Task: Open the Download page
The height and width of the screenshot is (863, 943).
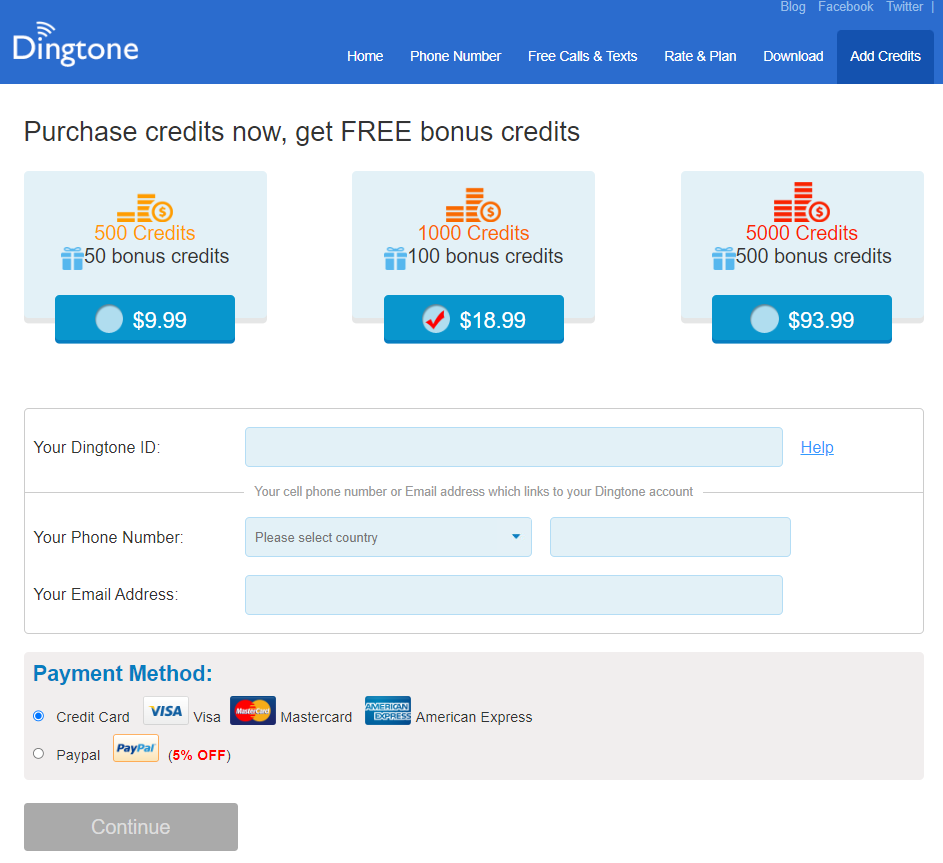Action: coord(793,57)
